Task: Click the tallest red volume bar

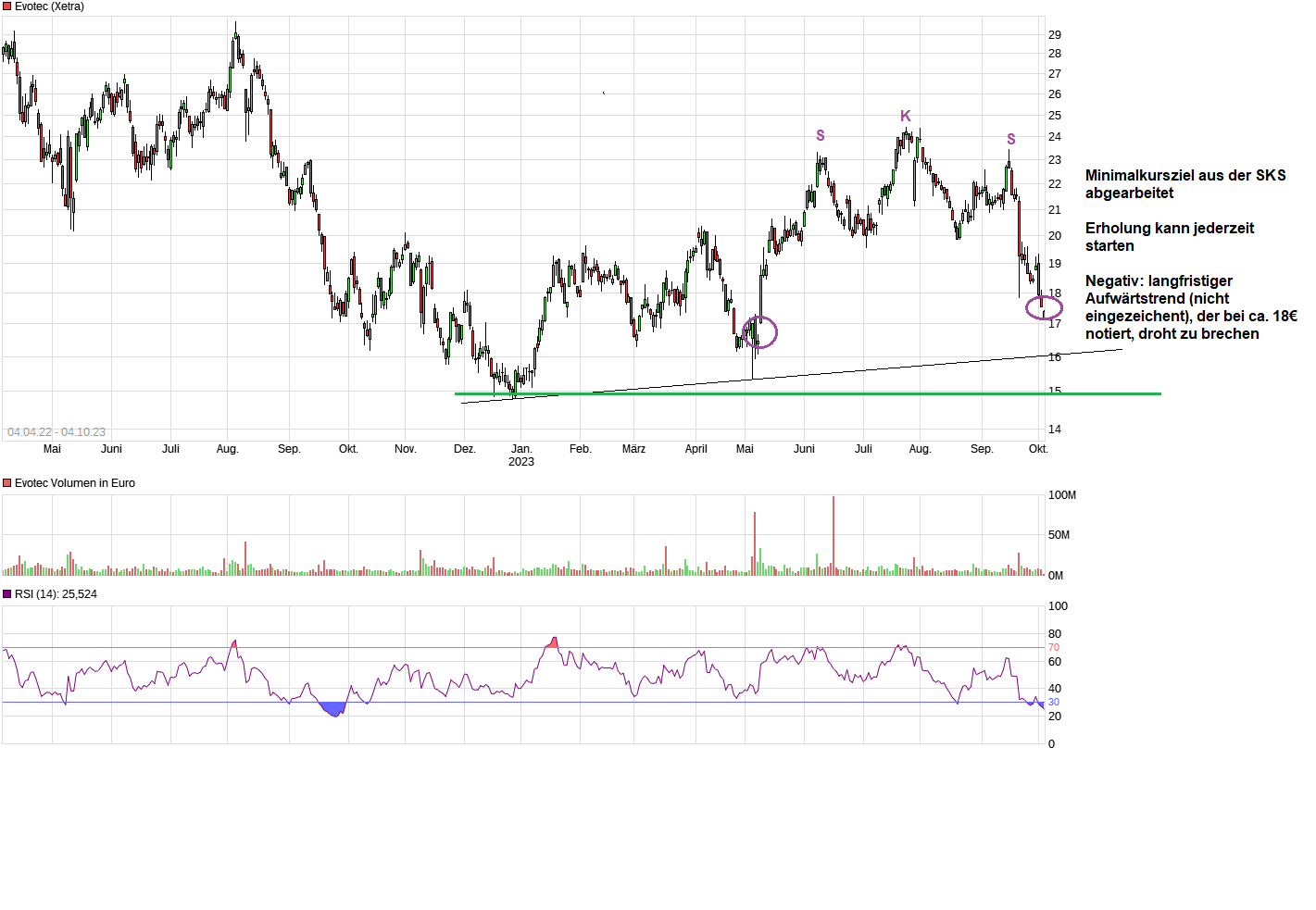Action: coord(833,536)
